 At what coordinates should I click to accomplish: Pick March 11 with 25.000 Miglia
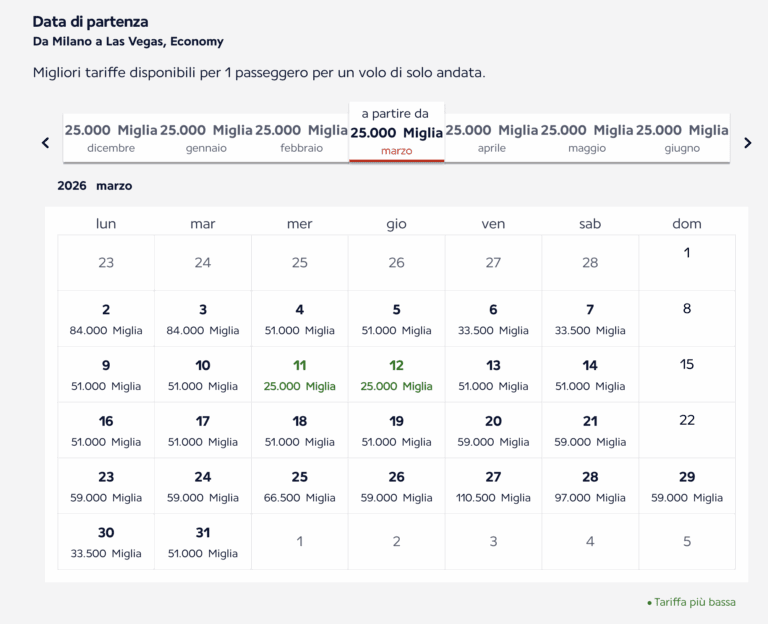coord(300,375)
